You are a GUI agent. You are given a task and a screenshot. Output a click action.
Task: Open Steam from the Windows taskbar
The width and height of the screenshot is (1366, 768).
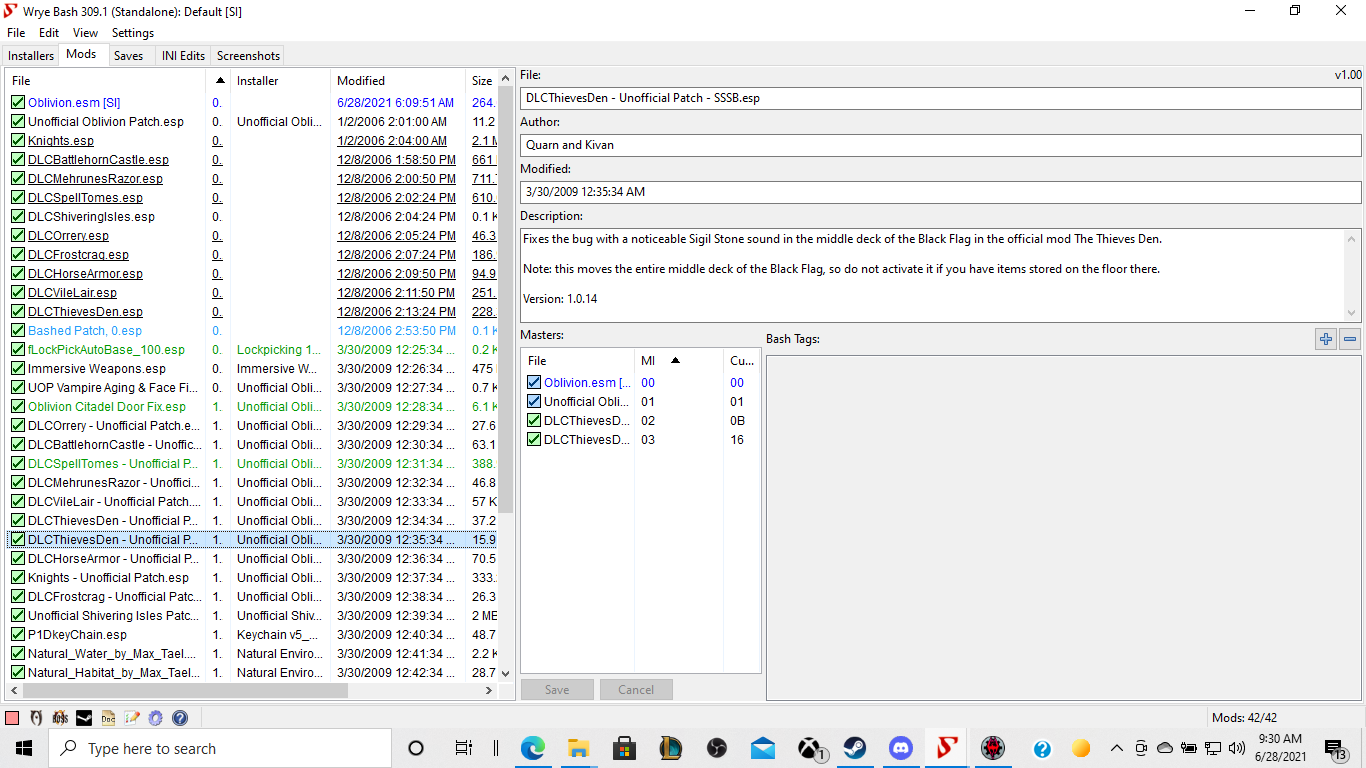(855, 748)
